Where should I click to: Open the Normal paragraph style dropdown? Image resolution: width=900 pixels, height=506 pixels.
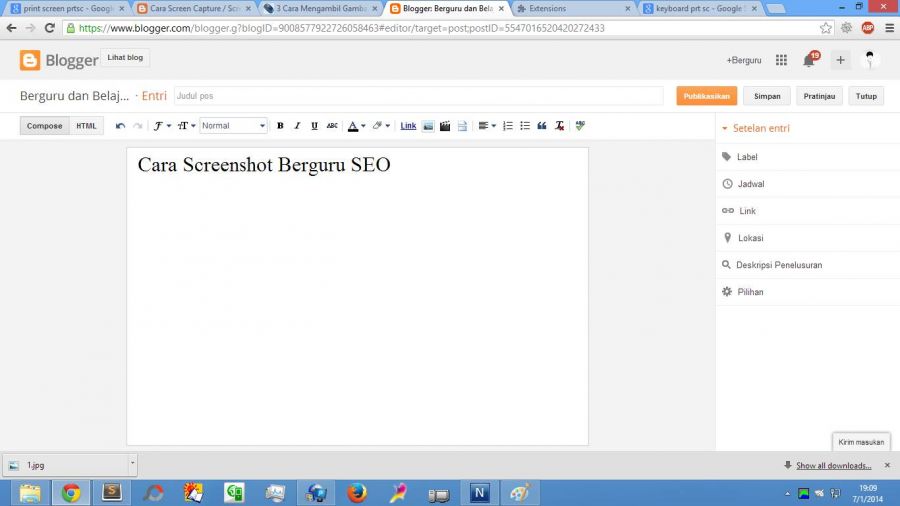click(233, 126)
